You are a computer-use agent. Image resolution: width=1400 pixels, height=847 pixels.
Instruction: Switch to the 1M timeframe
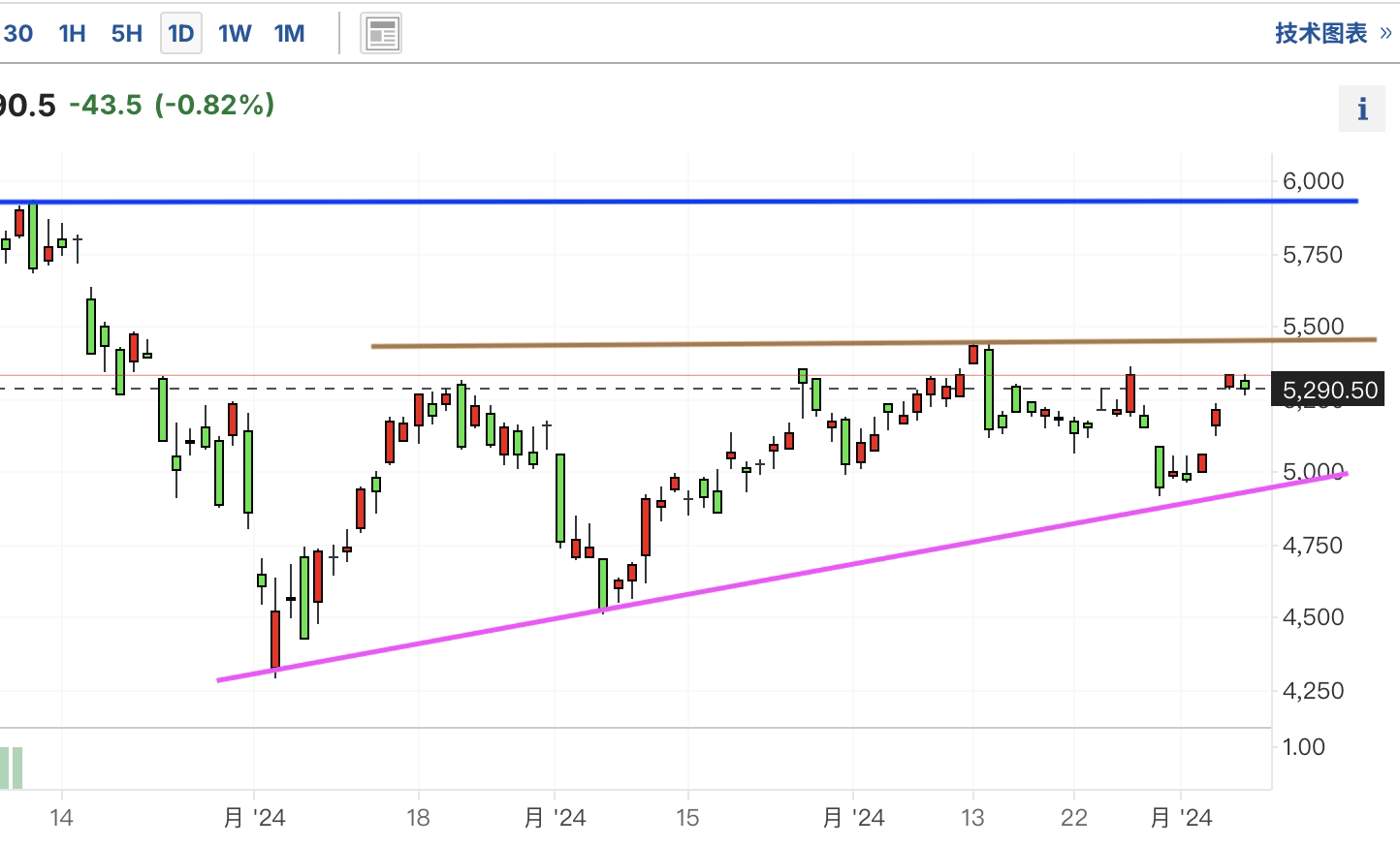pos(289,34)
